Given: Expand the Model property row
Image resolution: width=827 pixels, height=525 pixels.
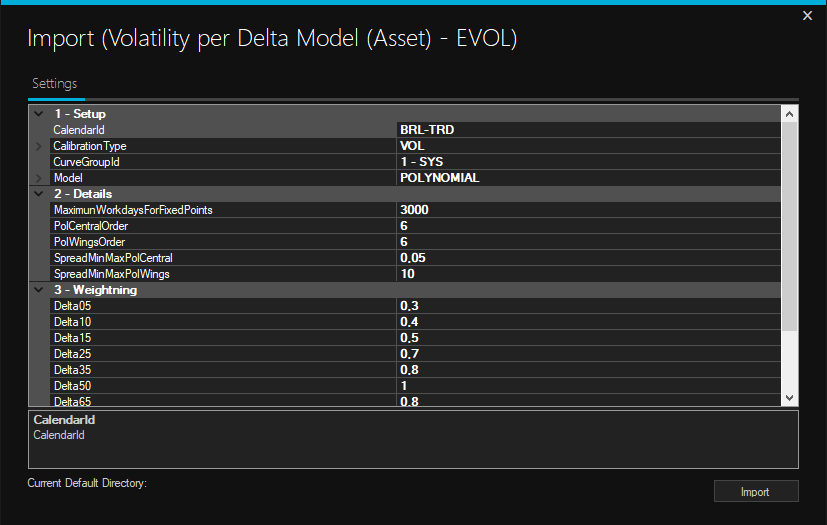Looking at the screenshot, I should pyautogui.click(x=38, y=178).
